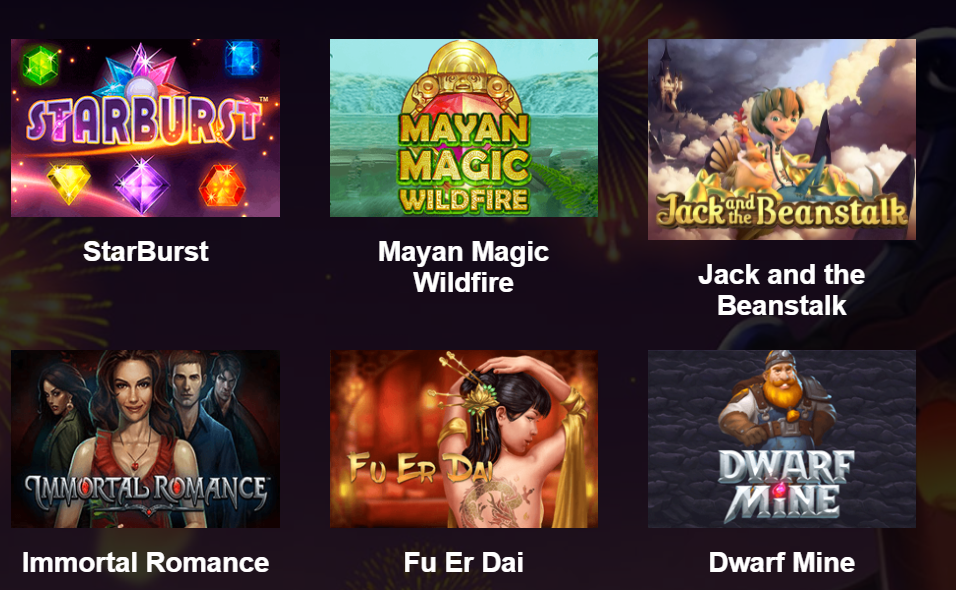Click the Jack and the Beanstalk caption

coord(782,290)
